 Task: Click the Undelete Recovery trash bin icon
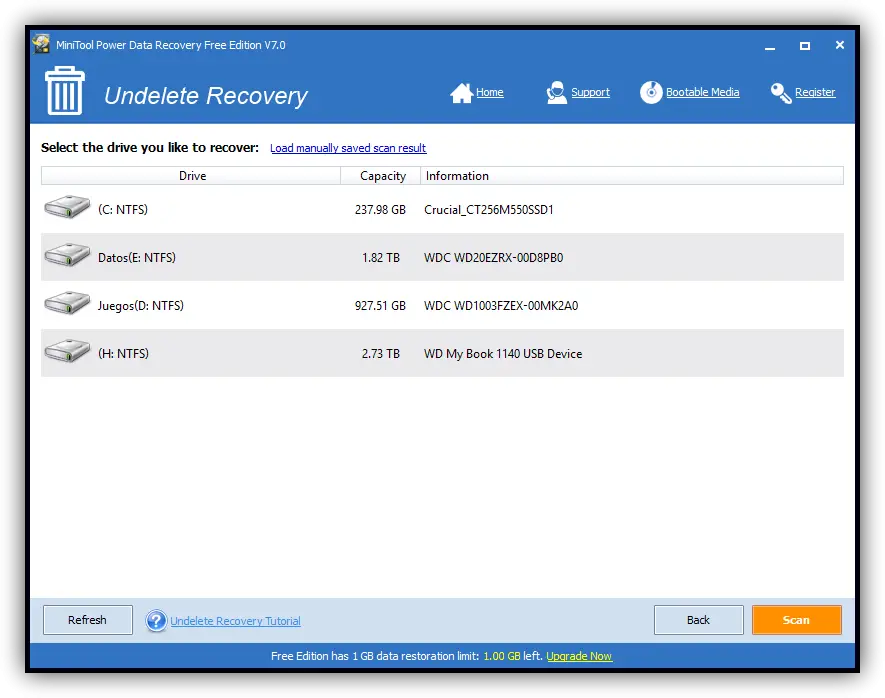click(x=65, y=91)
